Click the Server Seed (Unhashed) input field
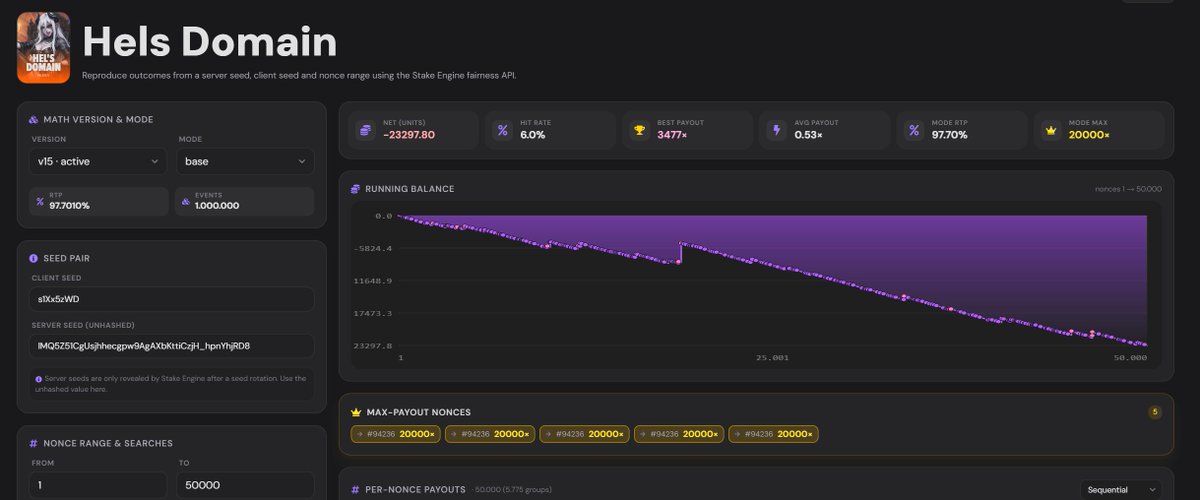 pyautogui.click(x=172, y=346)
